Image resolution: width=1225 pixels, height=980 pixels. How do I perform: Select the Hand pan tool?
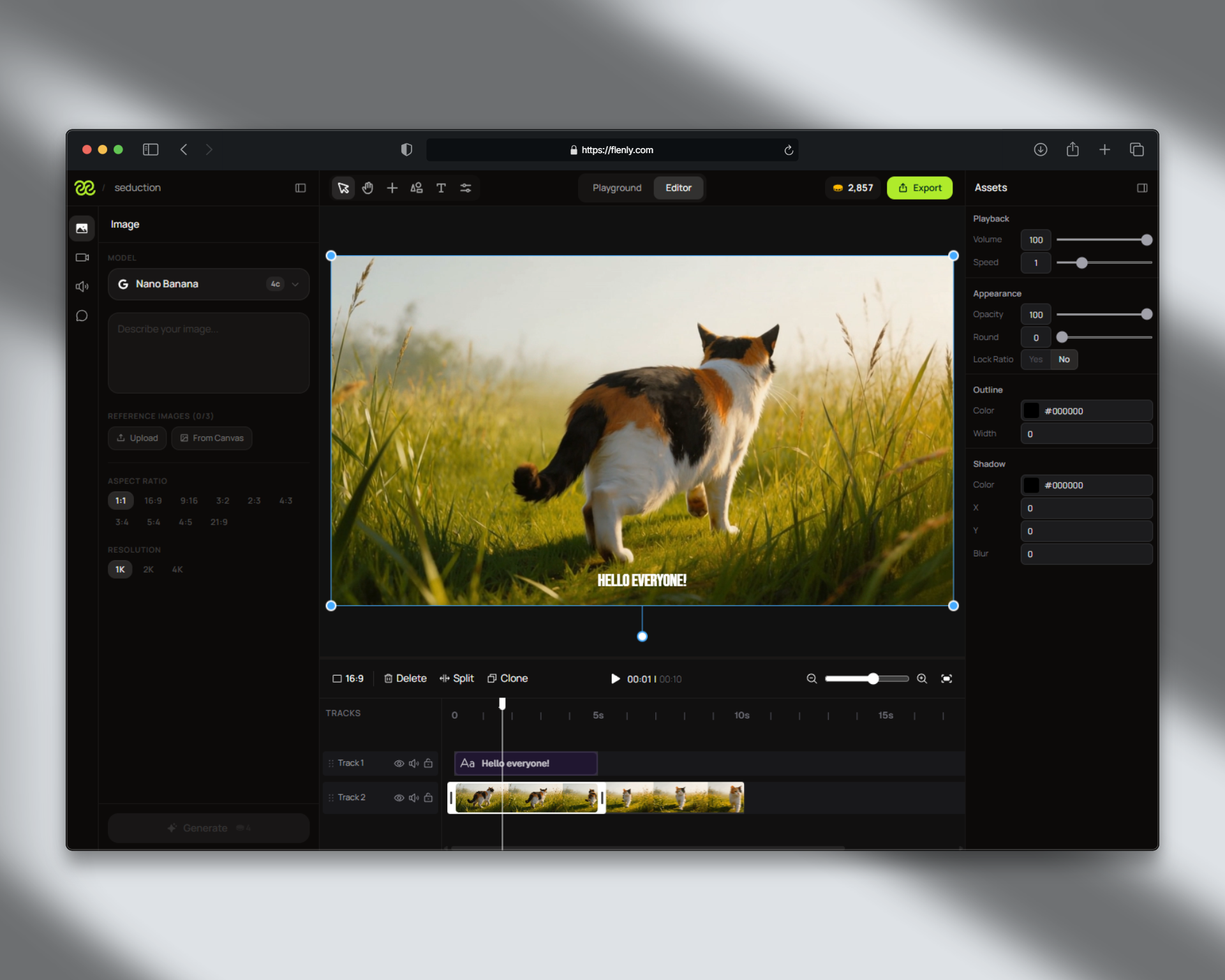[x=367, y=188]
